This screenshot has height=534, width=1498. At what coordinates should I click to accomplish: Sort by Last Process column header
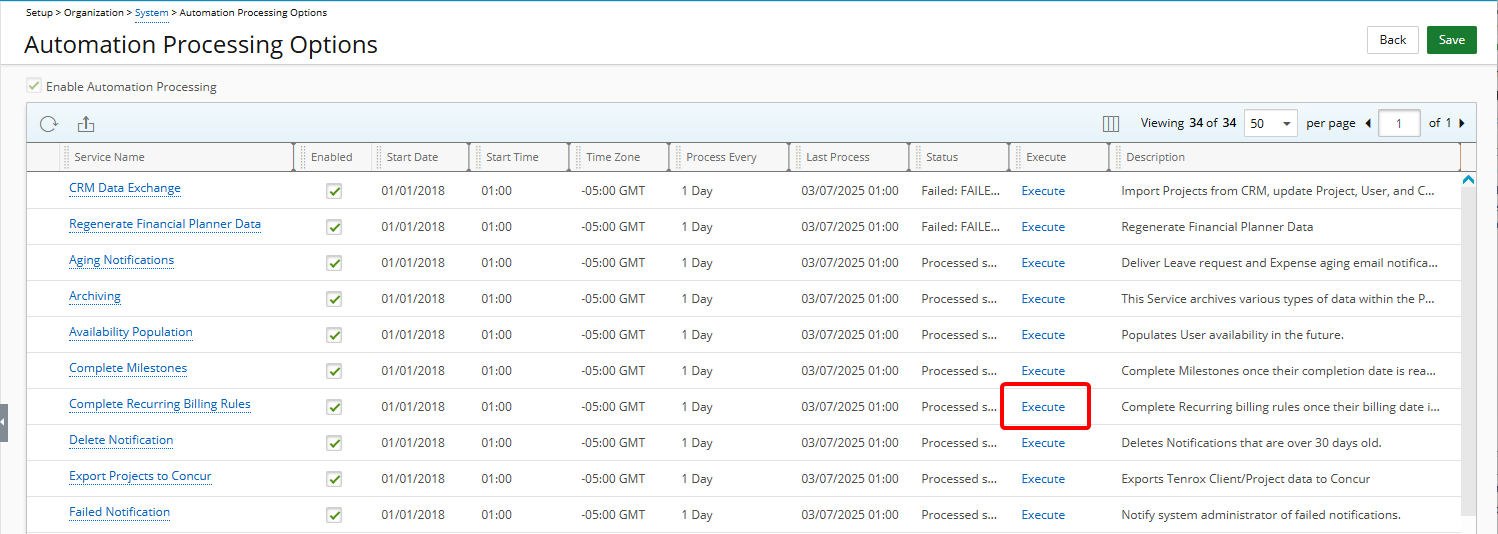(x=838, y=157)
